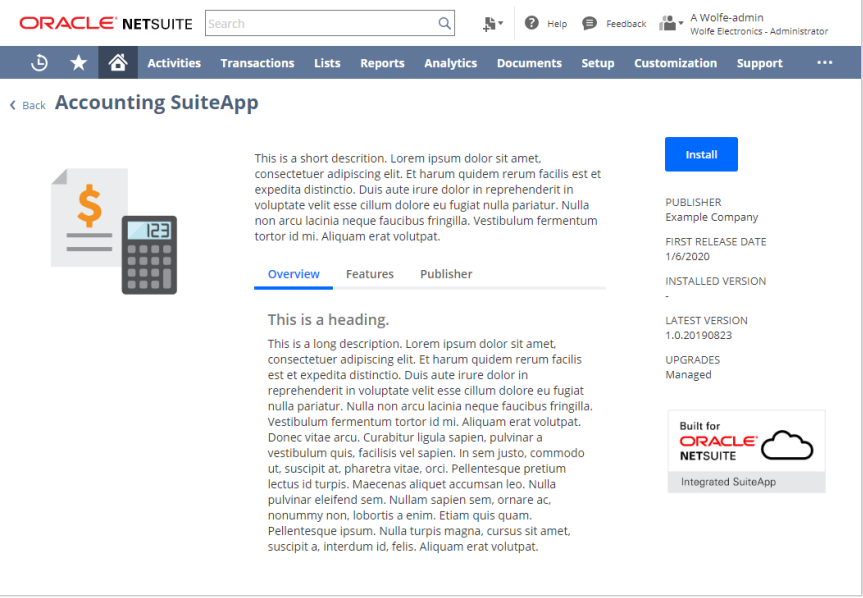Go to the Home dashboard icon
The width and height of the screenshot is (863, 598).
coord(118,63)
